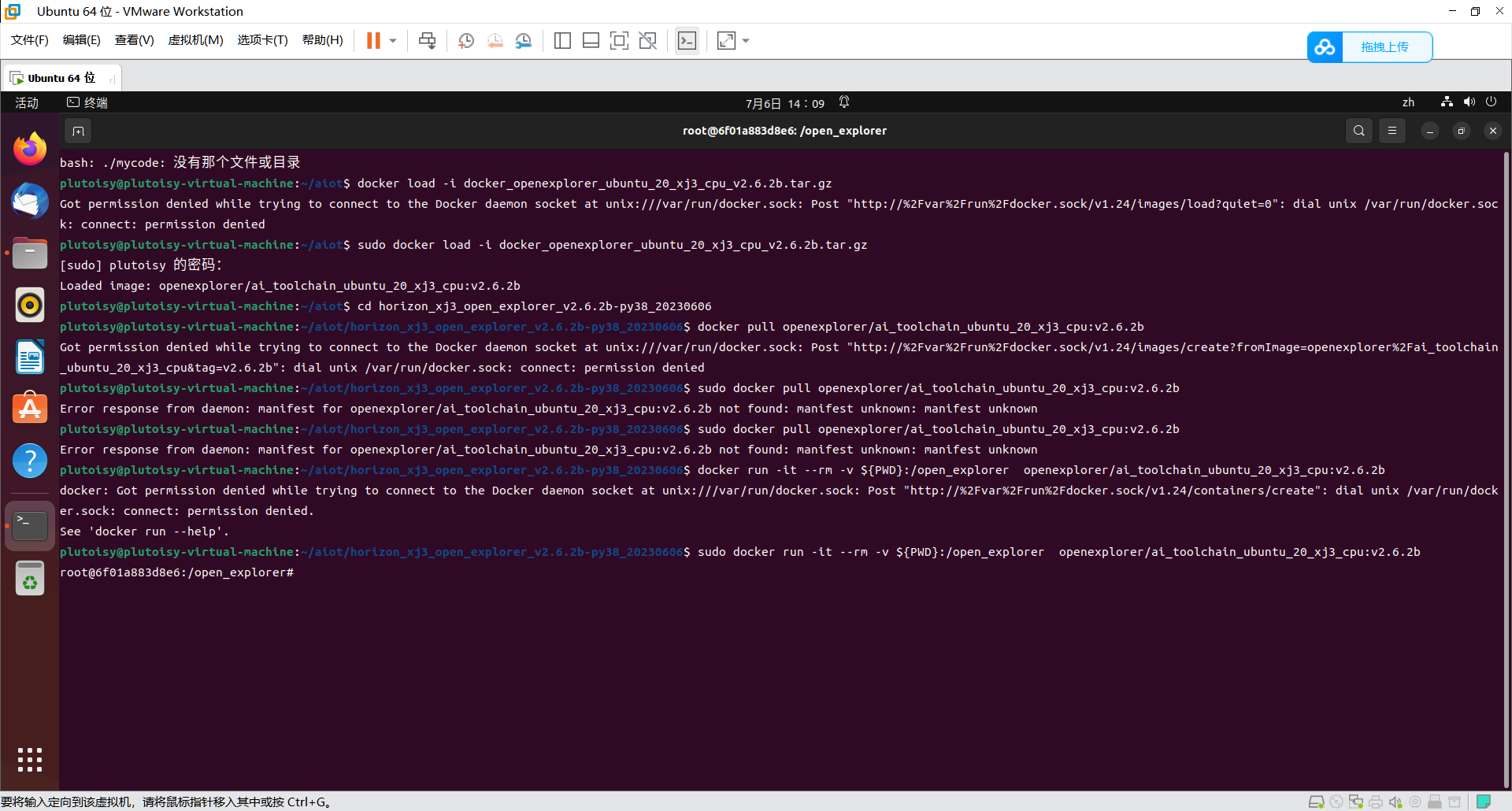
Task: Select the Ubuntu 64 位 VM tab
Action: [x=61, y=78]
